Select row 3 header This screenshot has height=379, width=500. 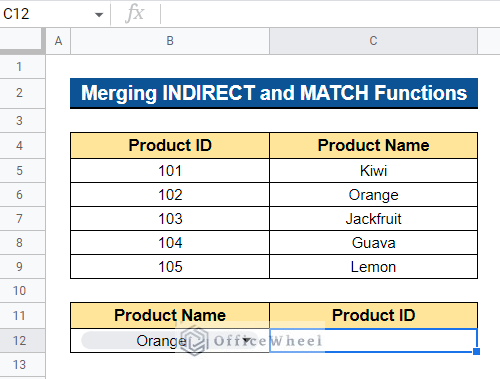[x=22, y=120]
